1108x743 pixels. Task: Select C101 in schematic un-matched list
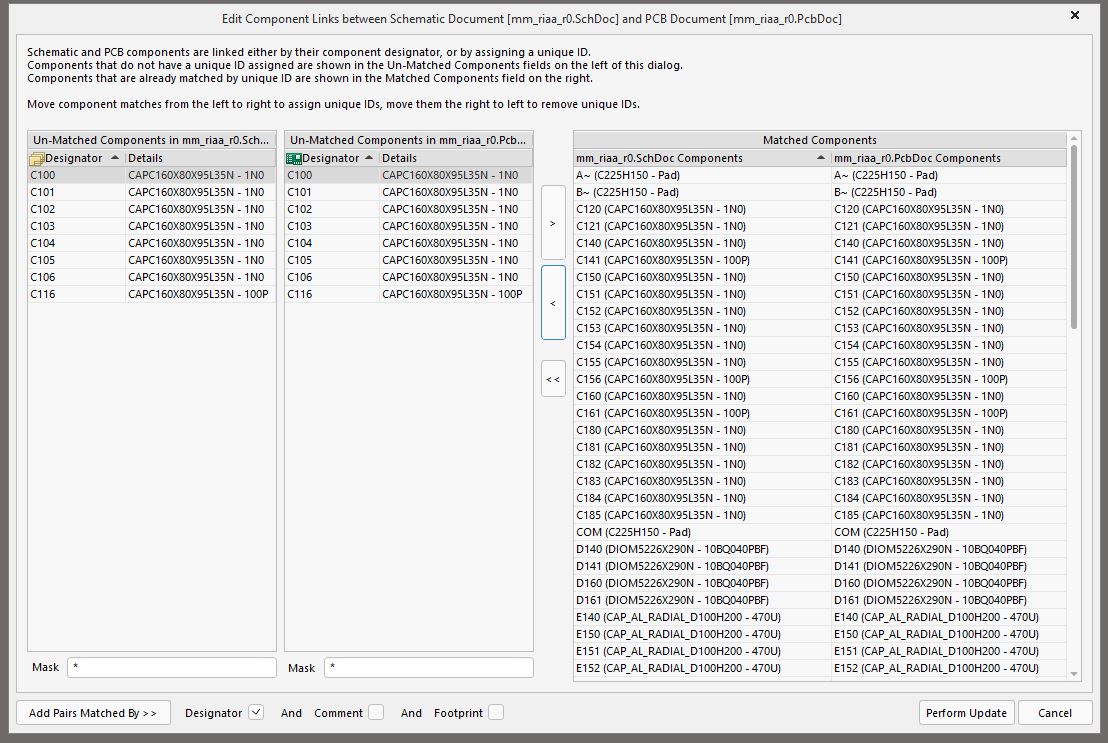[x=151, y=192]
